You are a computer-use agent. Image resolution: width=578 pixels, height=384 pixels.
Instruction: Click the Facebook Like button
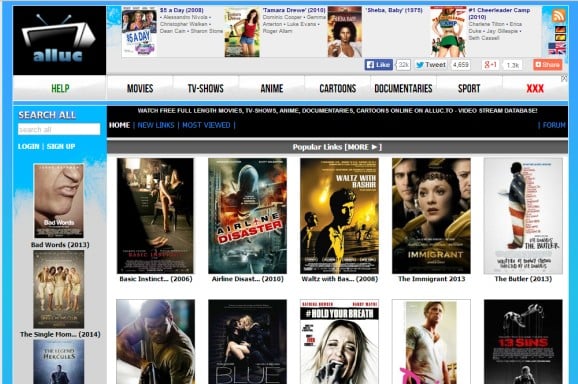(x=379, y=65)
